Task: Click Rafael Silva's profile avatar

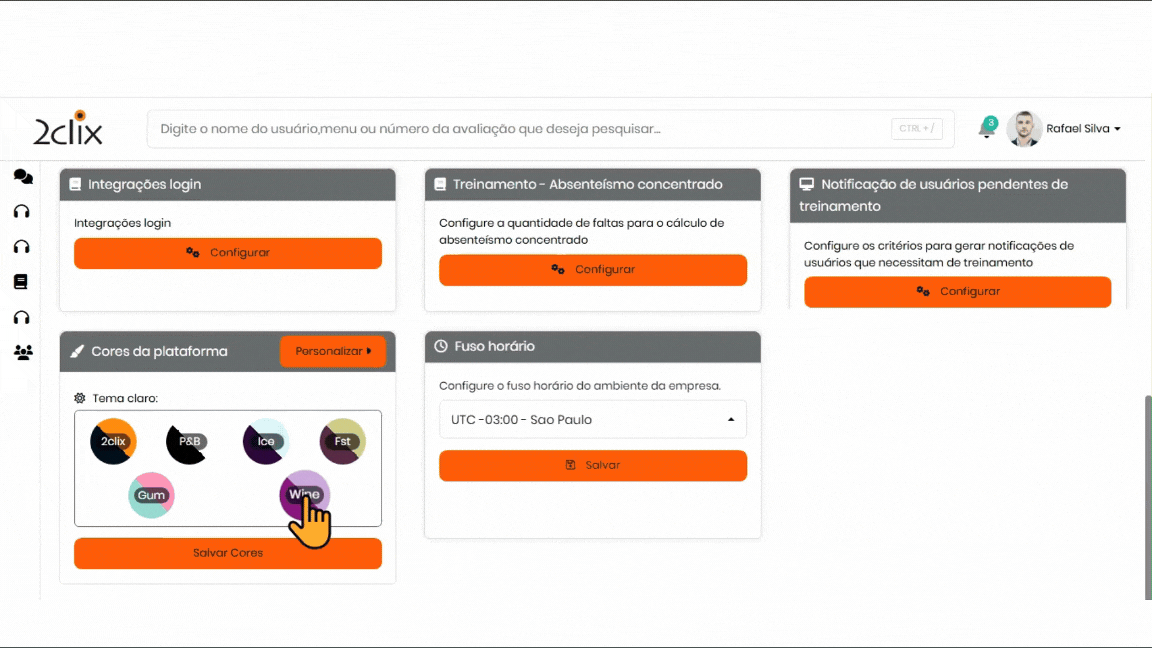Action: pyautogui.click(x=1024, y=129)
